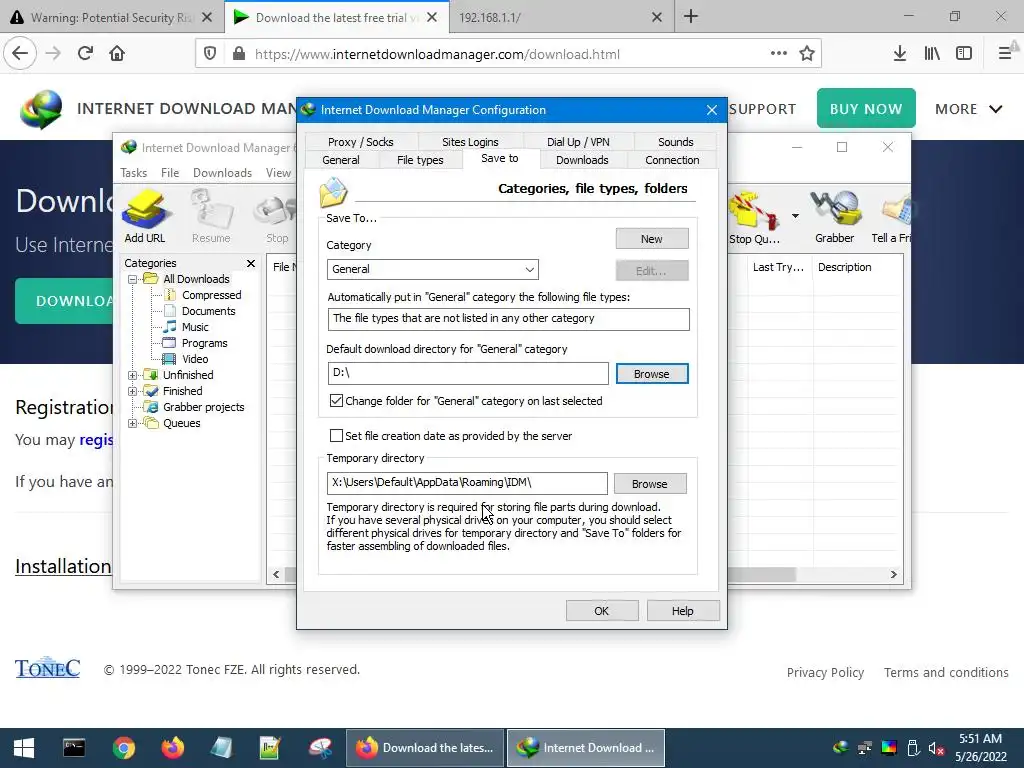Click right scroll arrow of download list
Image resolution: width=1024 pixels, height=768 pixels.
pos(893,575)
